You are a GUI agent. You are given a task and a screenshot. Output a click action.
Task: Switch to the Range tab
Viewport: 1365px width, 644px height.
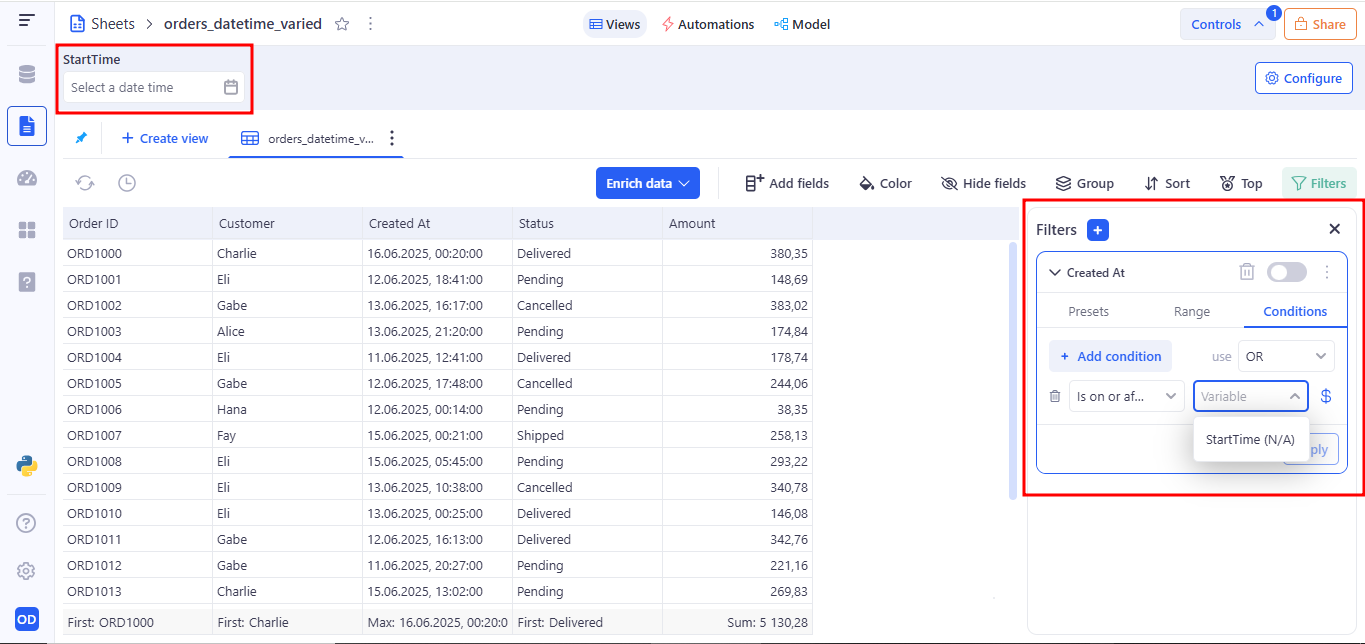1191,311
